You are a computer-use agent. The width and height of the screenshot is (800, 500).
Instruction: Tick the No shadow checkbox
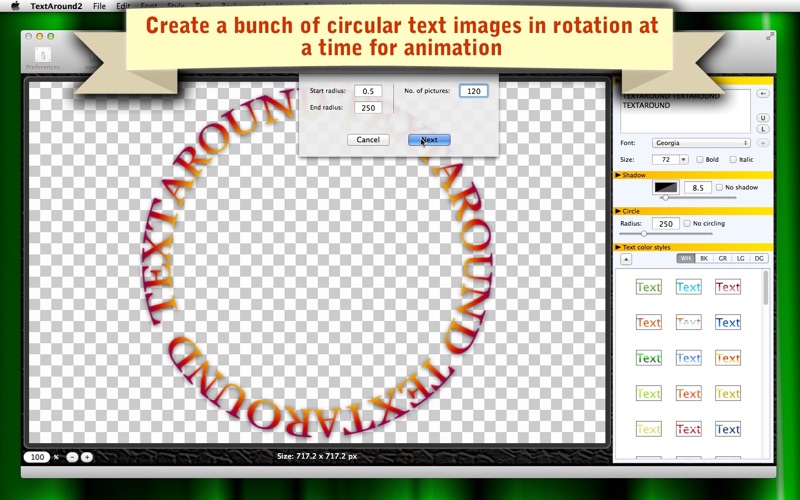coord(719,188)
